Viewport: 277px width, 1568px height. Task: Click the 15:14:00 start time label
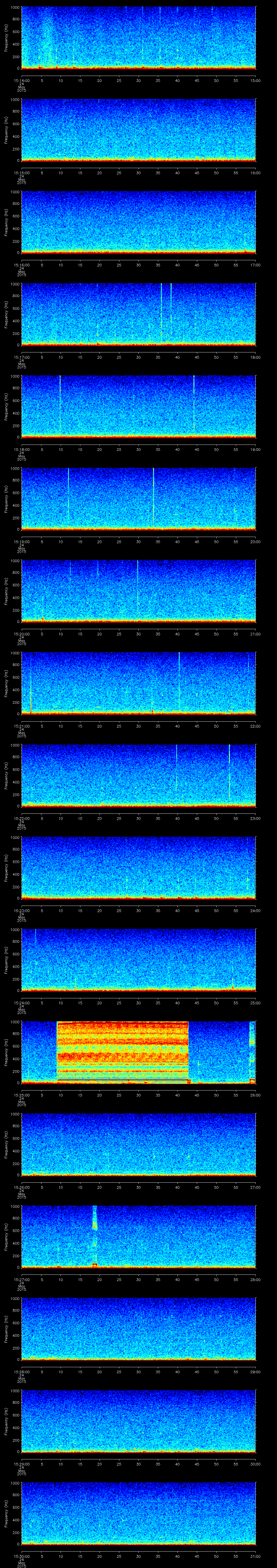pos(21,80)
